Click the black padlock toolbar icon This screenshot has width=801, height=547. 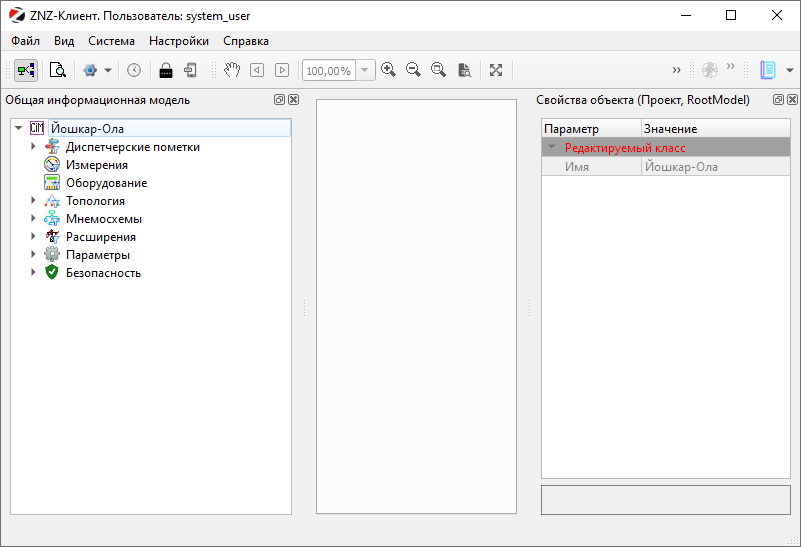pyautogui.click(x=166, y=70)
